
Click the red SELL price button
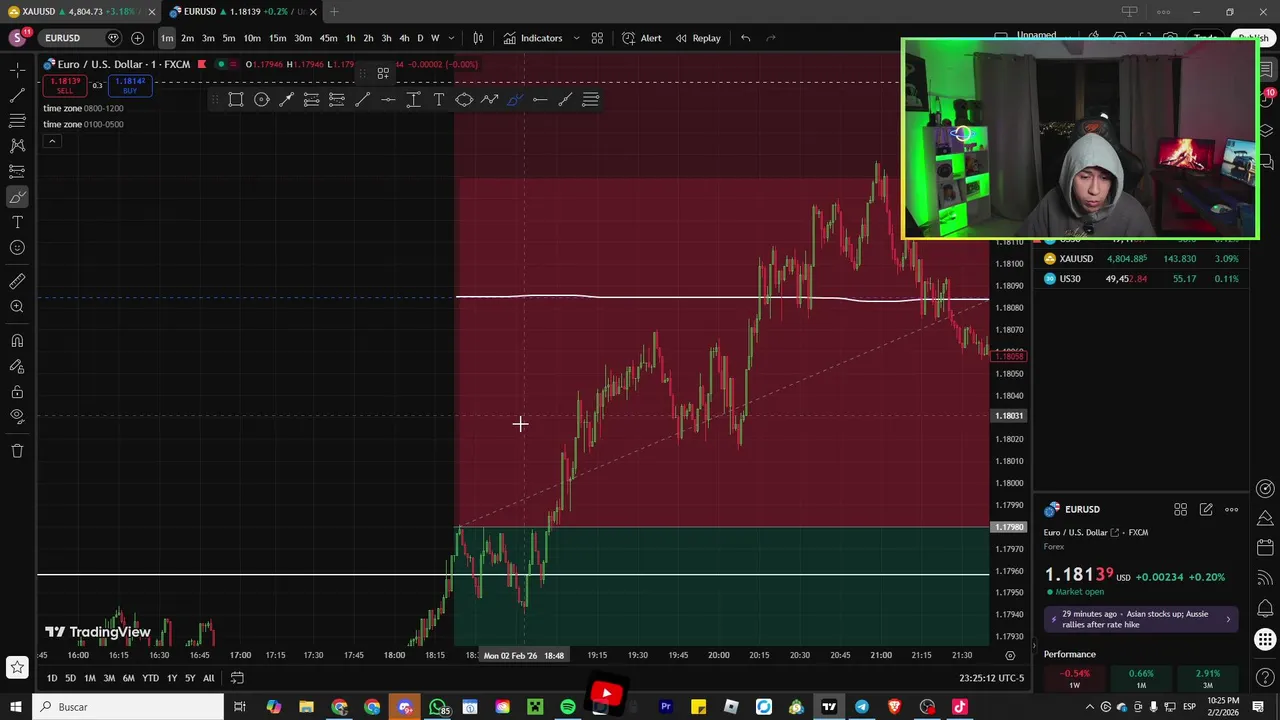pyautogui.click(x=65, y=86)
